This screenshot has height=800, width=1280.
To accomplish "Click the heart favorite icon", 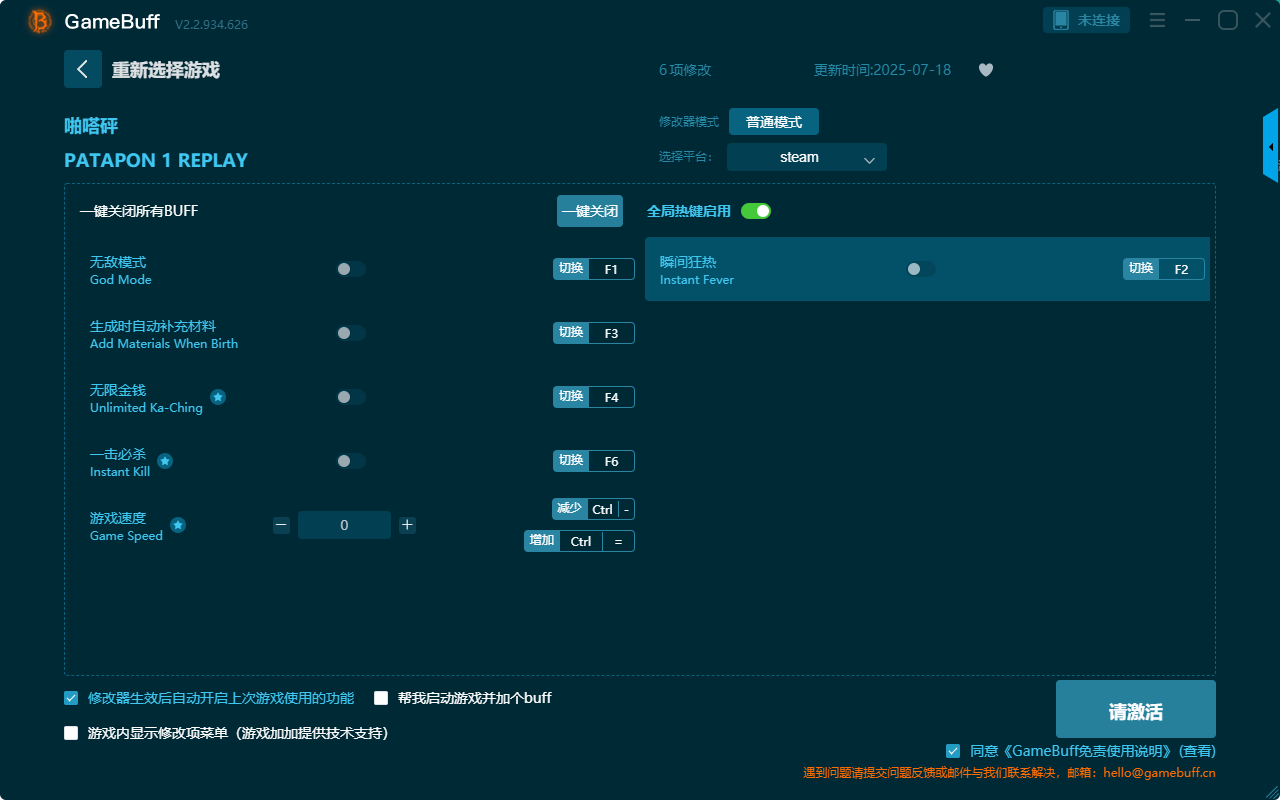I will pos(985,70).
